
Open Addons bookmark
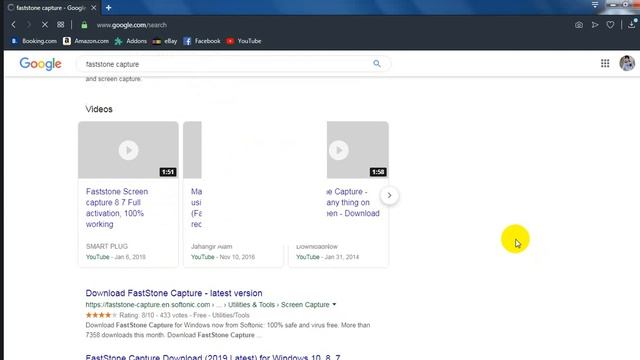tap(131, 41)
